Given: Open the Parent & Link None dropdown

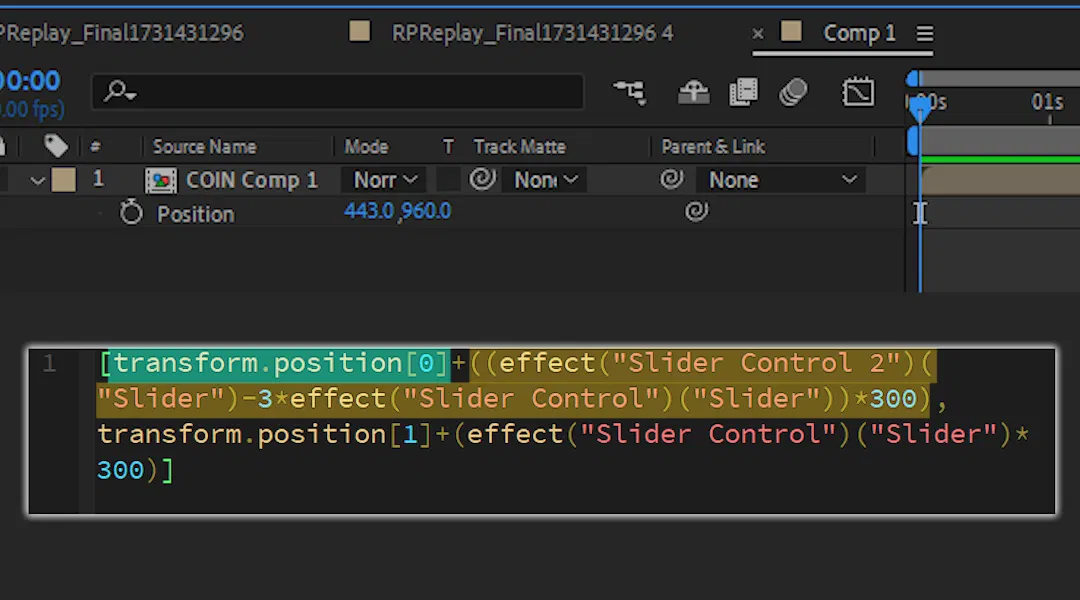Looking at the screenshot, I should tap(782, 180).
